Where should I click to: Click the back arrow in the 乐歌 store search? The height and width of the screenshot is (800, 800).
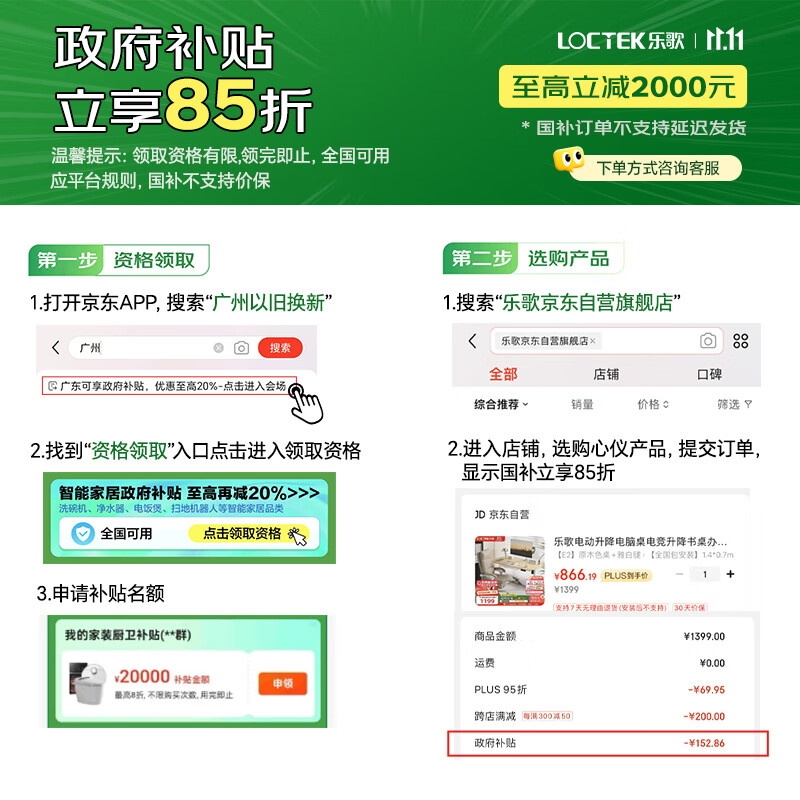coord(472,341)
